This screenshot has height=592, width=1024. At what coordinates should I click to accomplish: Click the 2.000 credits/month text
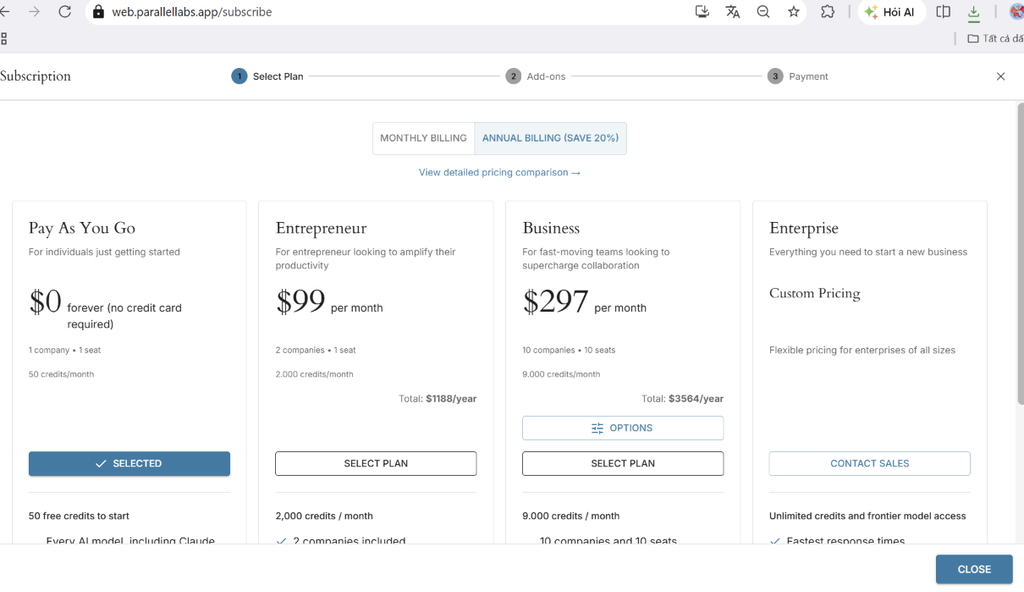pos(314,374)
